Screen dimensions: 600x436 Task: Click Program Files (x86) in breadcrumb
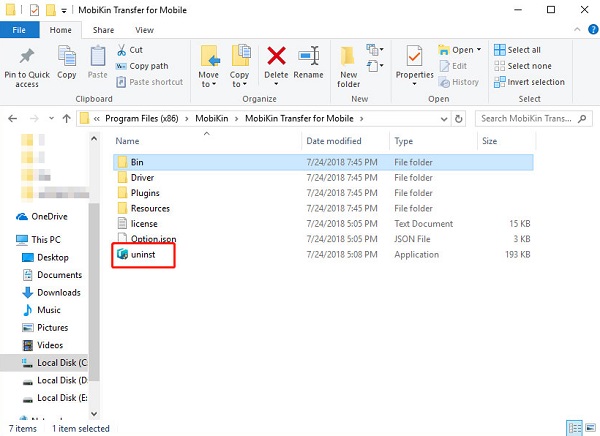[142, 119]
